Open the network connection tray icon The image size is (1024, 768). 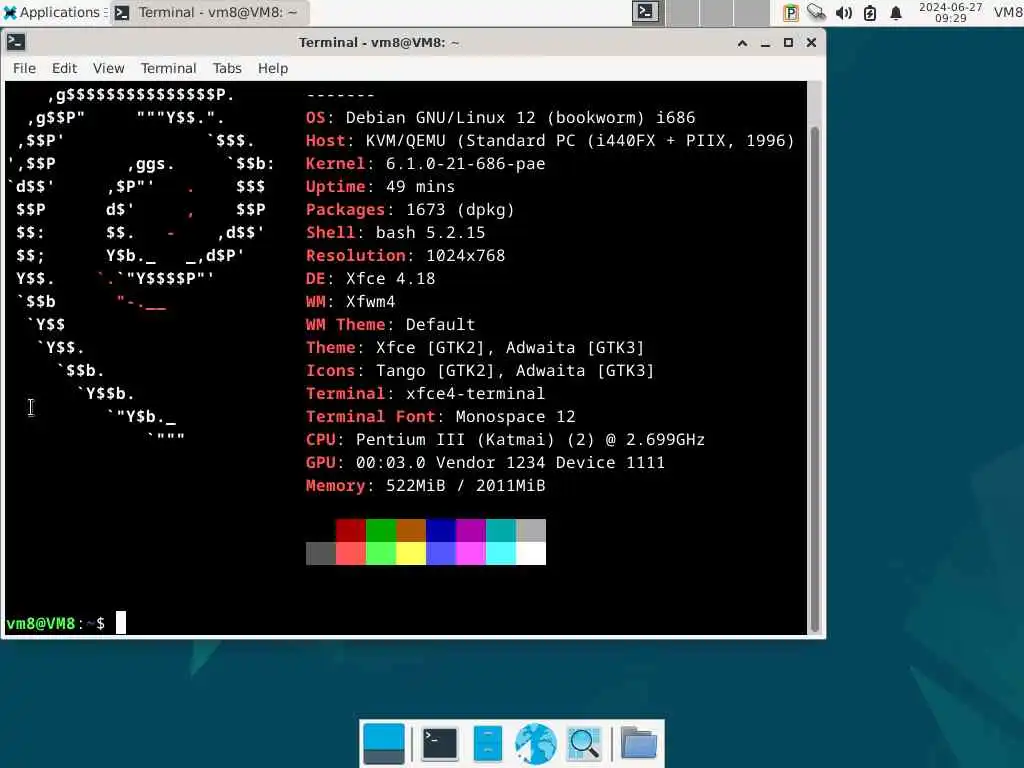[816, 12]
